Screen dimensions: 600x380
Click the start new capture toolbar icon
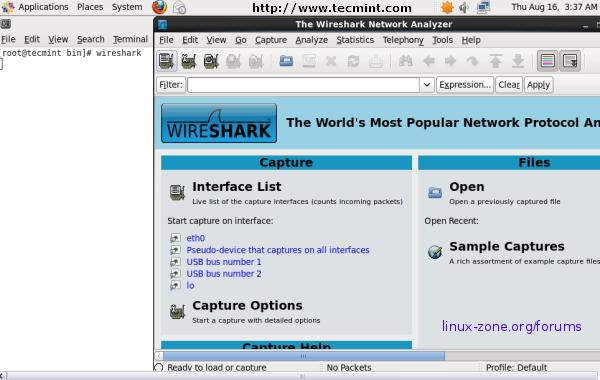point(211,61)
